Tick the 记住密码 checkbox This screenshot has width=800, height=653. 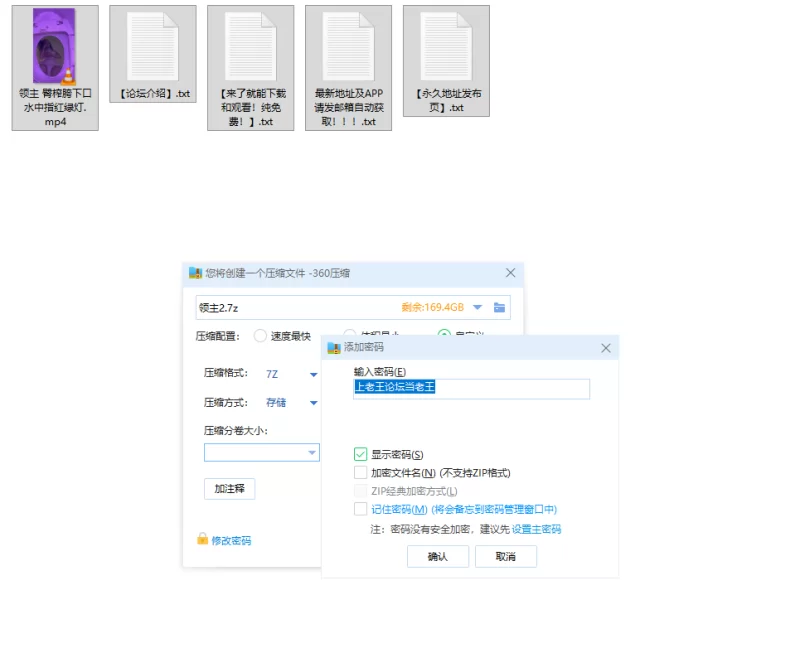(x=361, y=509)
